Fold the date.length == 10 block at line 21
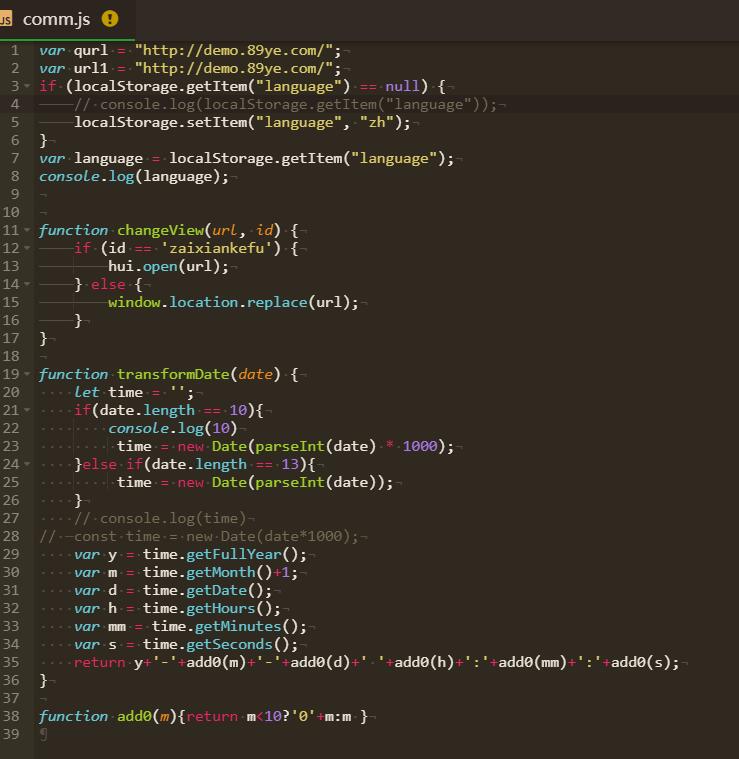 [x=27, y=410]
